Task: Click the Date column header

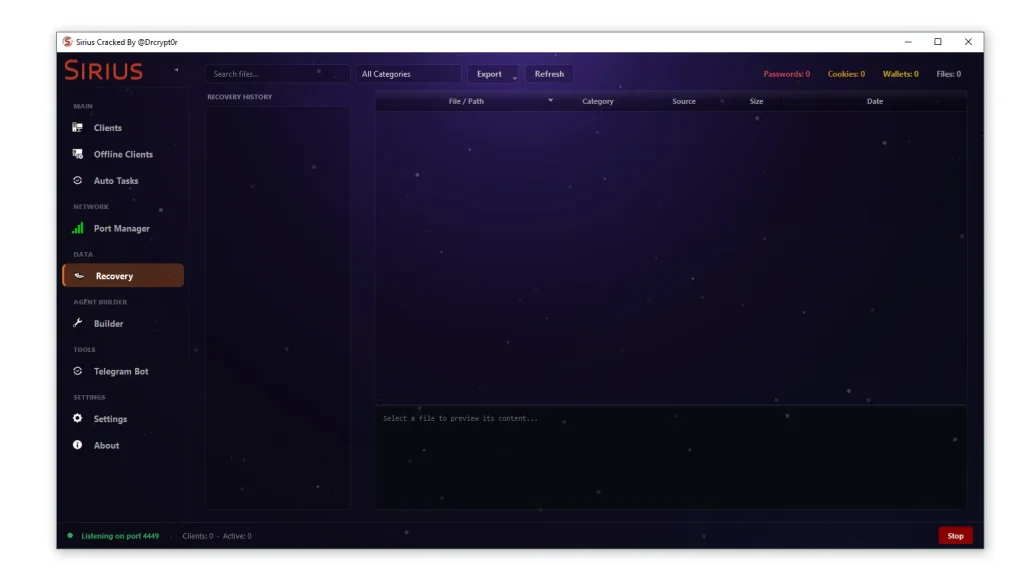Action: click(874, 101)
